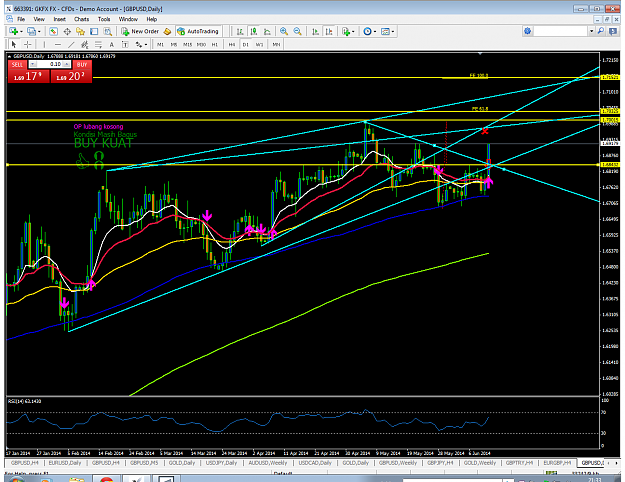
Task: Switch timeframe to W1
Action: coord(259,45)
